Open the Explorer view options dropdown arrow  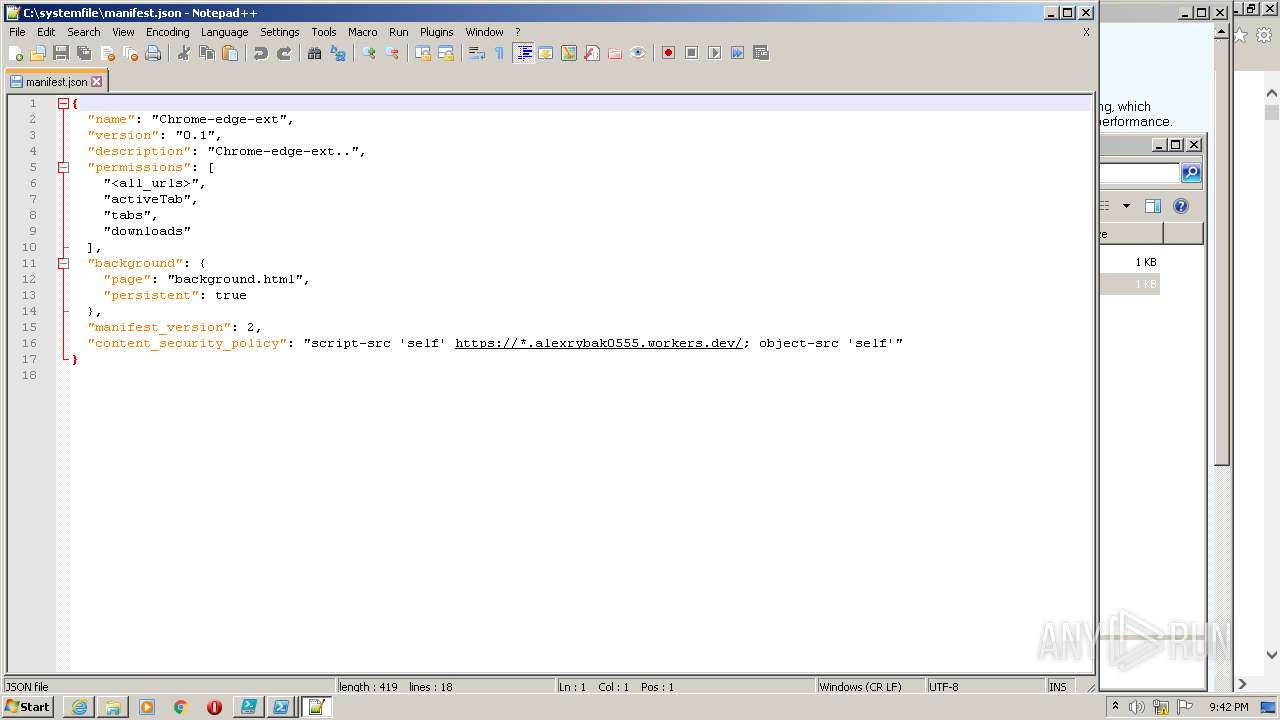tap(1126, 206)
